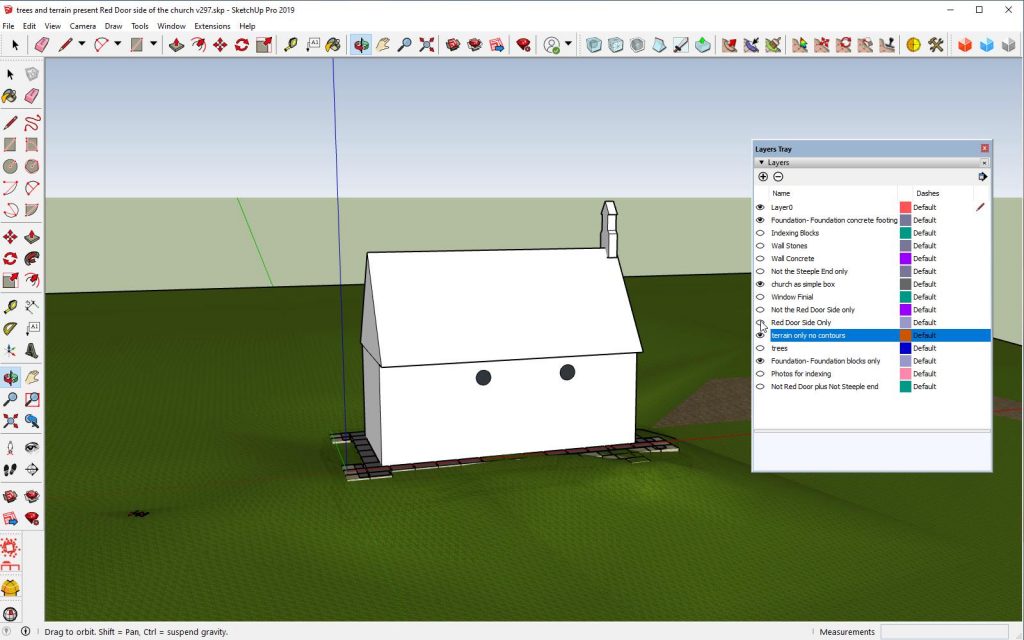This screenshot has width=1024, height=640.
Task: Click the Zoom Extents tool
Action: 427,45
